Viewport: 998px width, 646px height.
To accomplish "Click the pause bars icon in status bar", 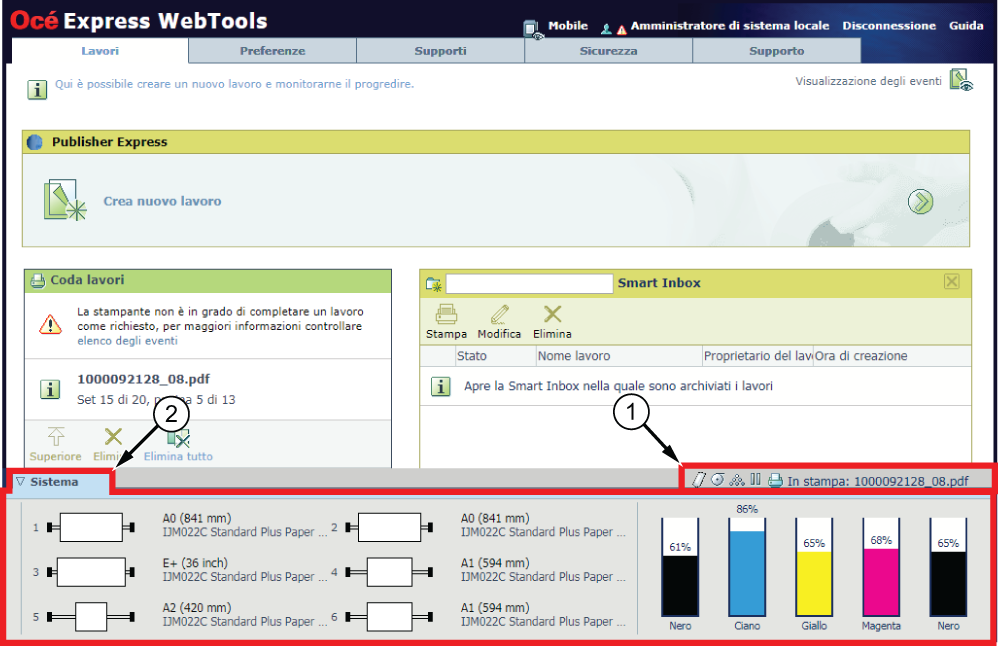I will coord(756,479).
